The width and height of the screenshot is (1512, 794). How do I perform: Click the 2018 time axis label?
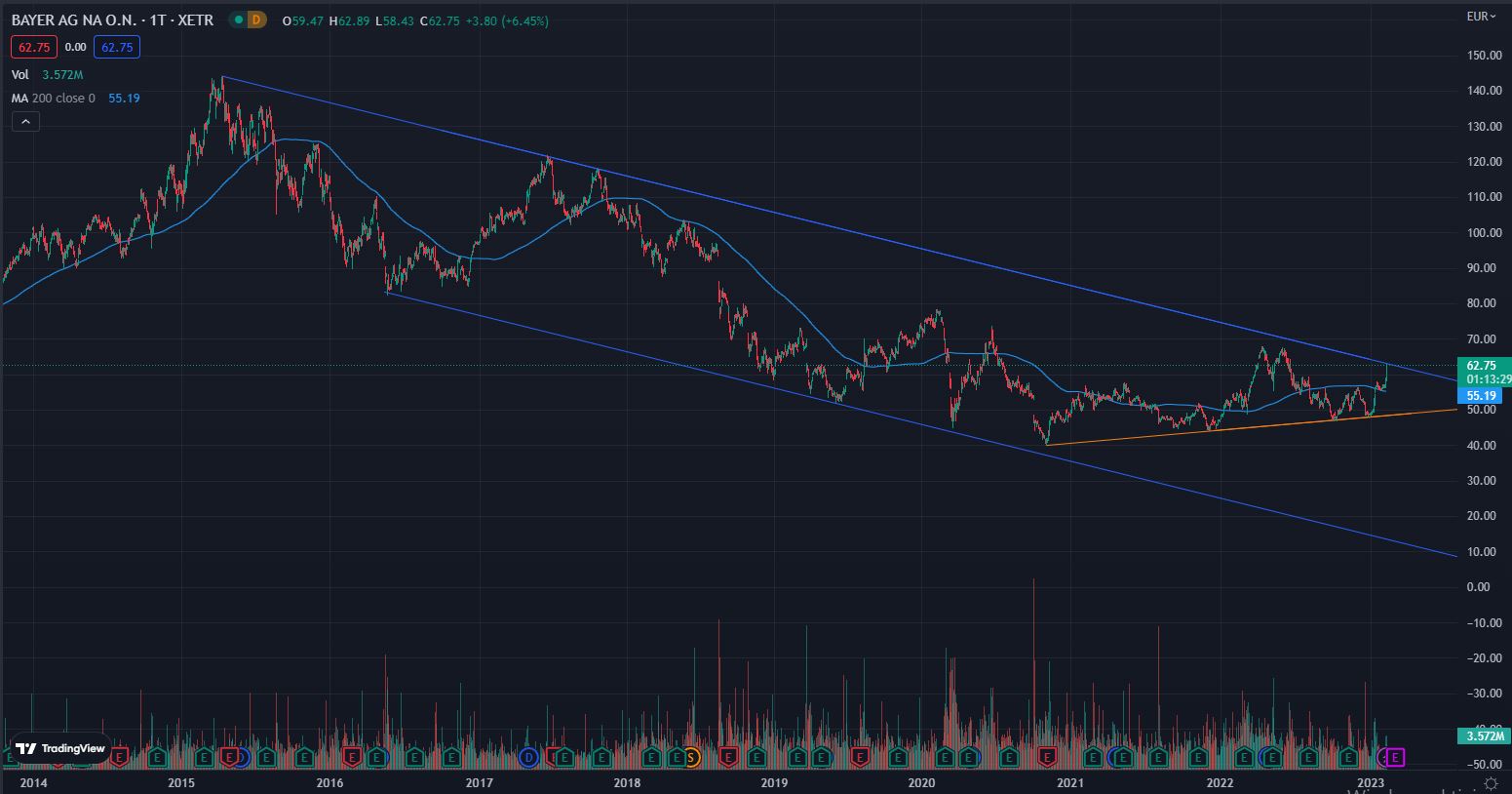(627, 782)
